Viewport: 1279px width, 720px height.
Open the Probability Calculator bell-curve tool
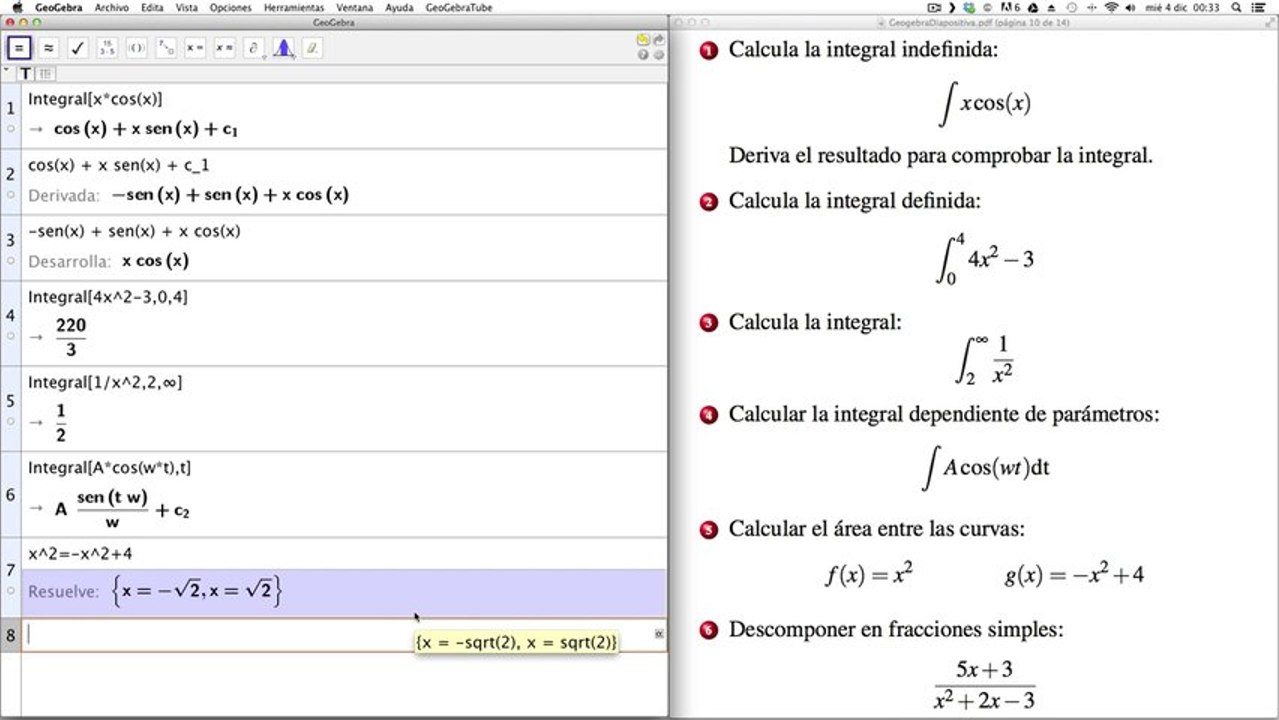[x=283, y=47]
